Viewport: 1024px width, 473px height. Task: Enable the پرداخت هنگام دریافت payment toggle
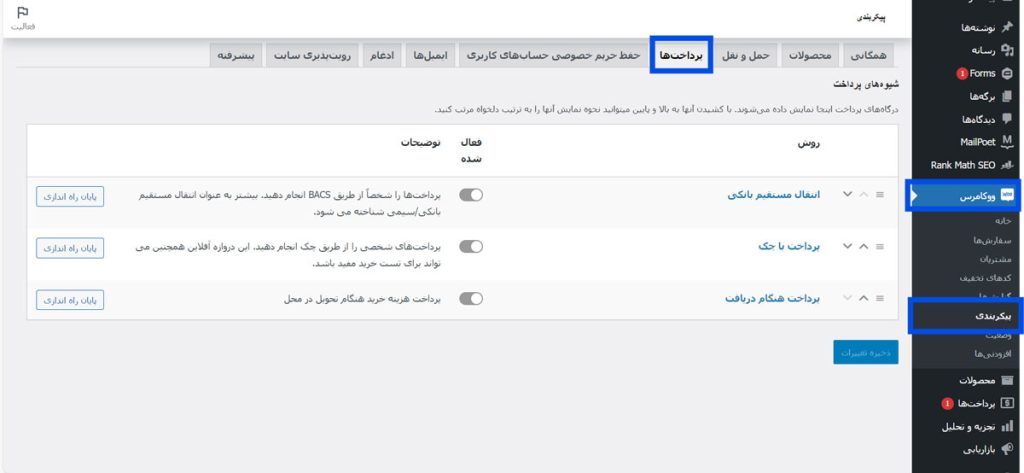point(471,299)
